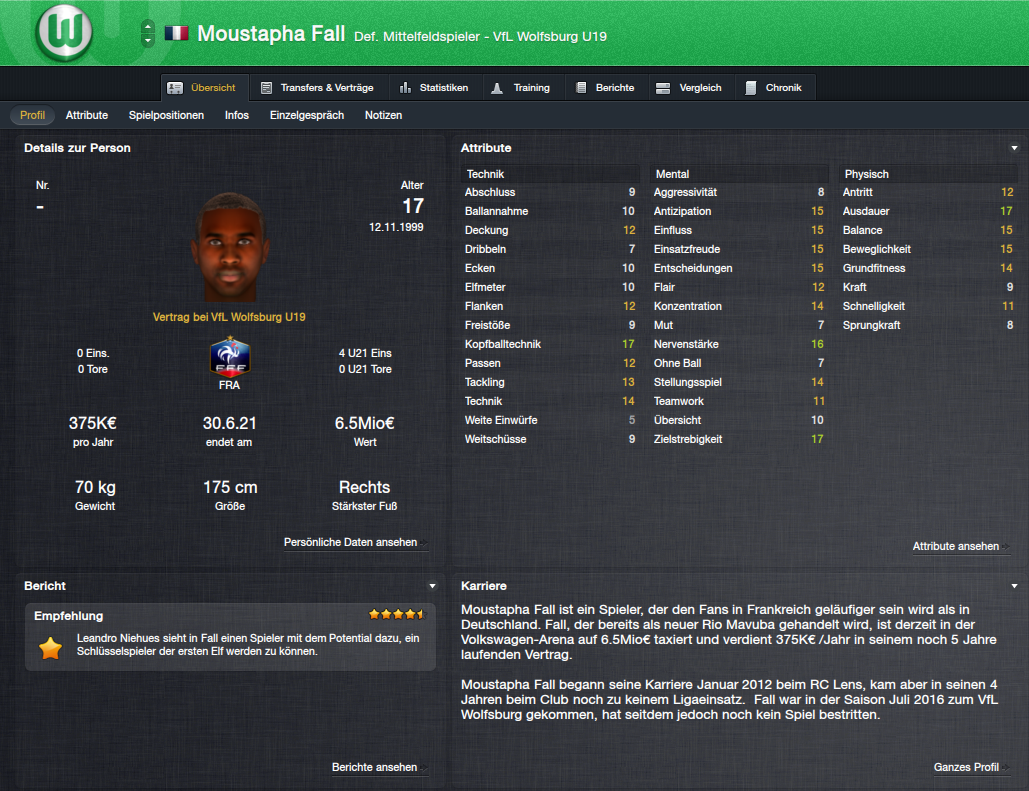Step to previous player with up arrow
This screenshot has height=791, width=1029.
click(x=148, y=26)
